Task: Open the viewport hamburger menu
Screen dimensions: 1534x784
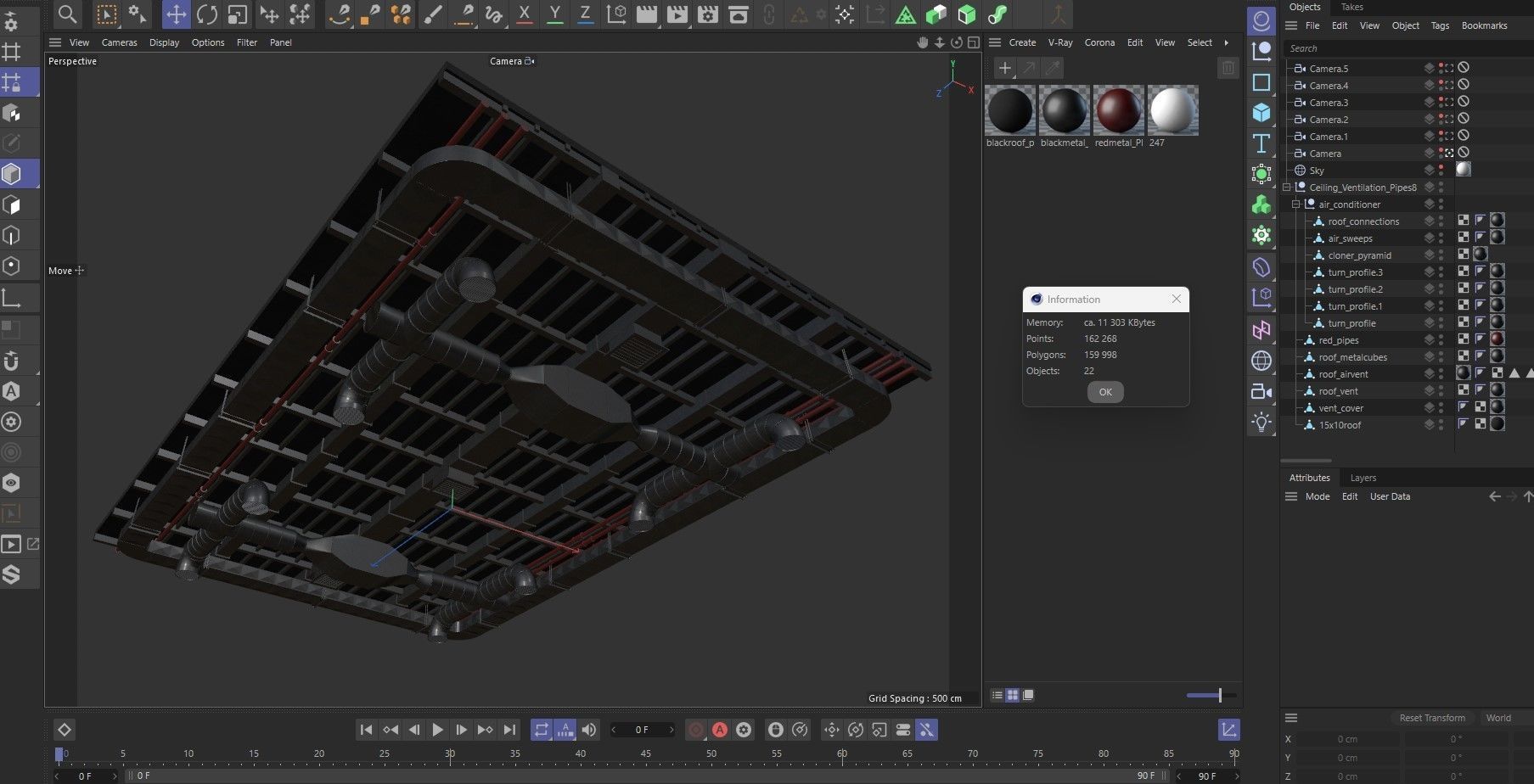Action: point(55,42)
